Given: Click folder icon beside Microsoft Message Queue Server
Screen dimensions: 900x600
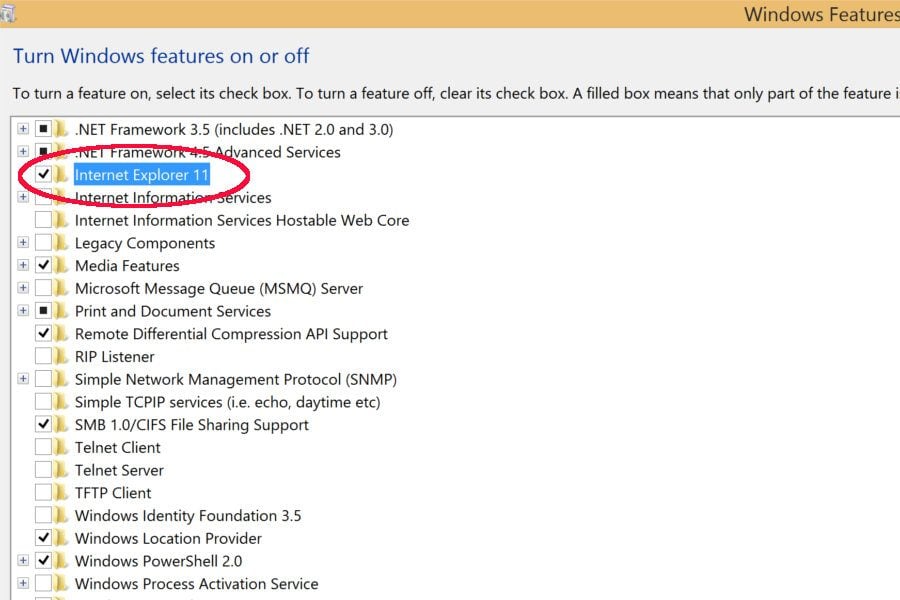Looking at the screenshot, I should pyautogui.click(x=61, y=288).
